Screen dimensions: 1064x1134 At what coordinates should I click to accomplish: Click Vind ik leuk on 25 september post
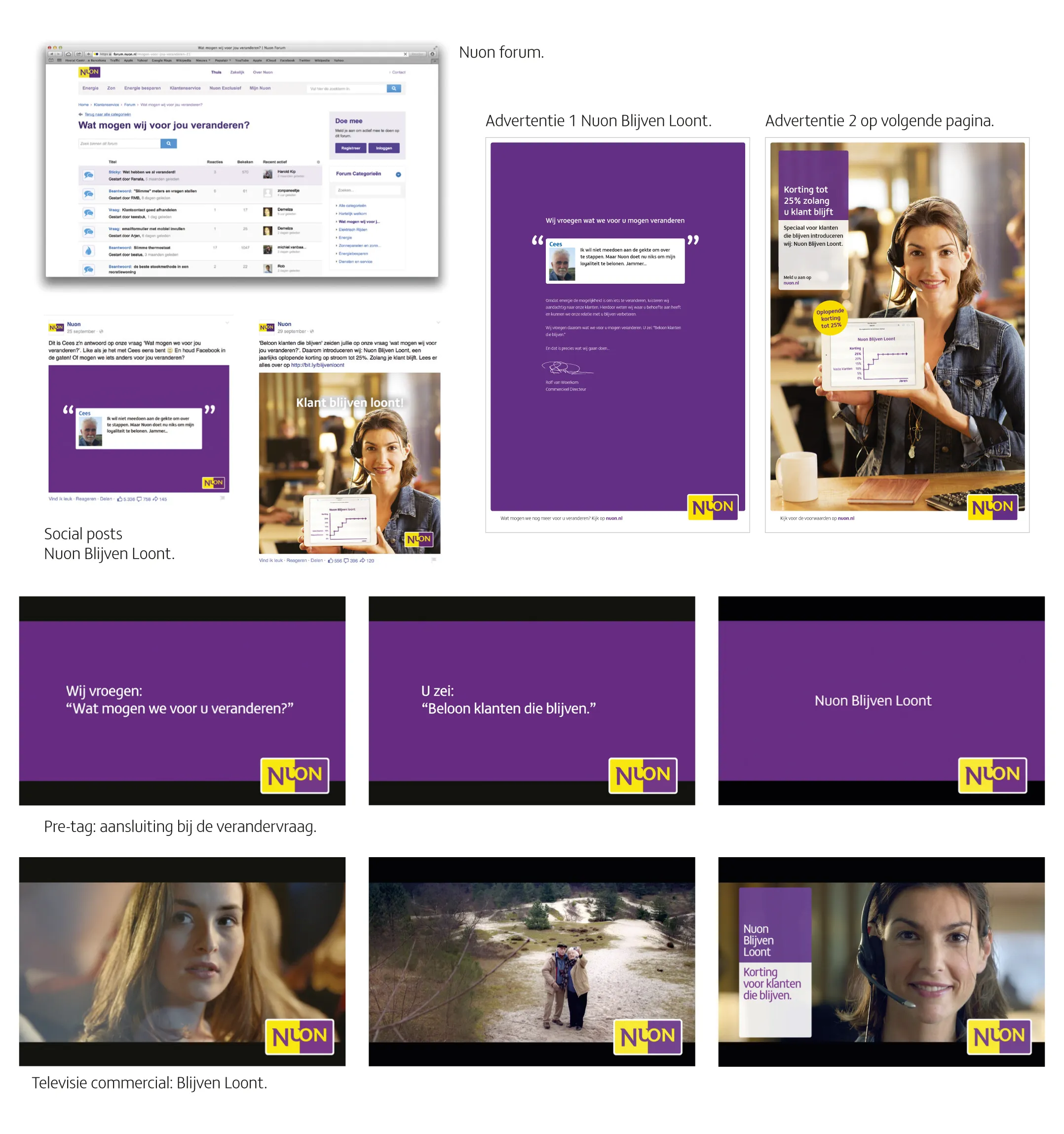[x=61, y=499]
